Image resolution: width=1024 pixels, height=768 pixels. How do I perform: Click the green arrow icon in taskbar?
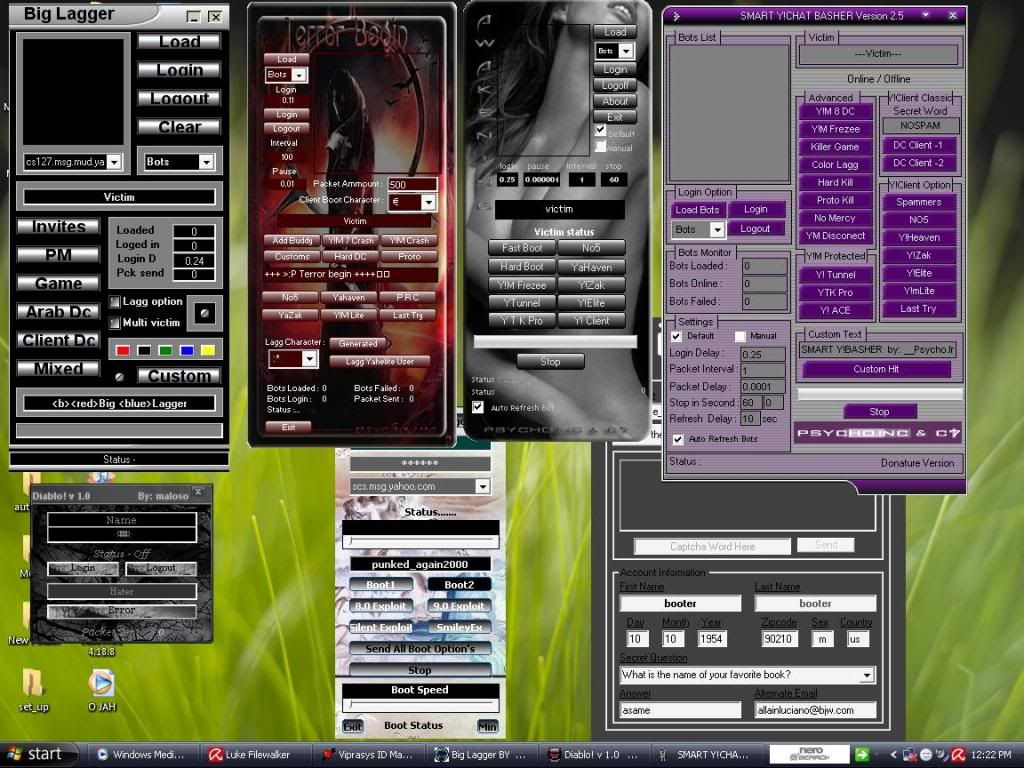pos(862,754)
